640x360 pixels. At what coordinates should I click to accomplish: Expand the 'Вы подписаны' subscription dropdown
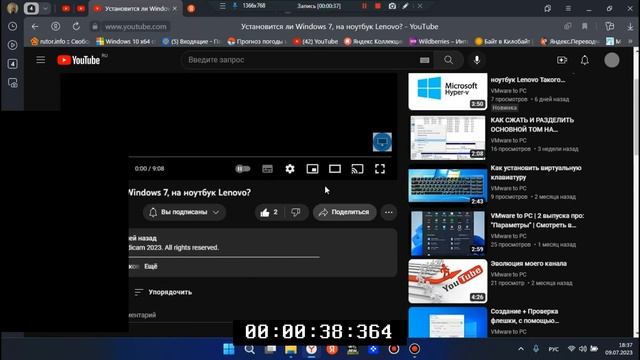tap(184, 212)
